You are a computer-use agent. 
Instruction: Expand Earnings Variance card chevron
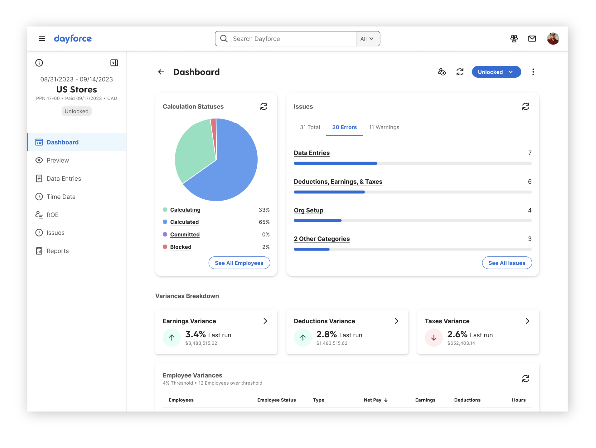(265, 321)
